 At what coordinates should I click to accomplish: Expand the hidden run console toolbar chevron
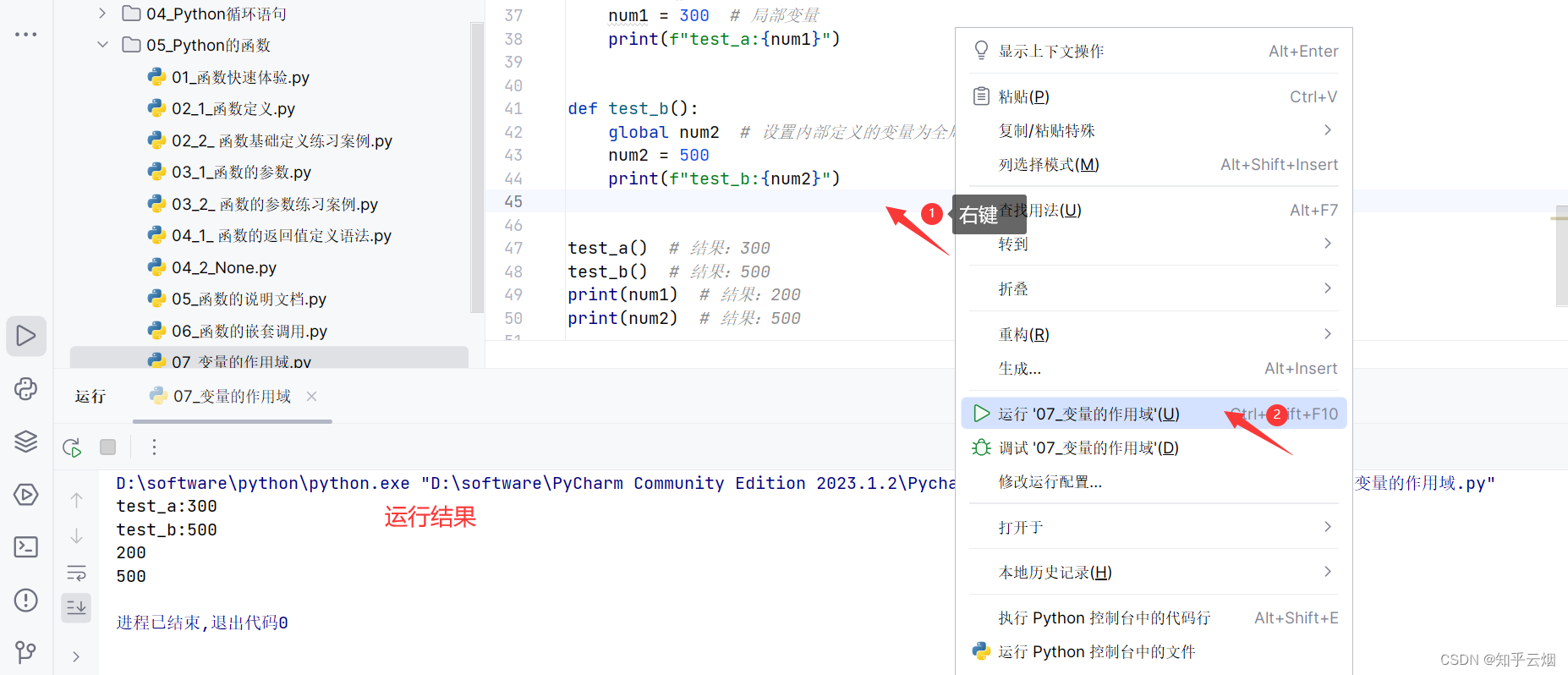(76, 656)
